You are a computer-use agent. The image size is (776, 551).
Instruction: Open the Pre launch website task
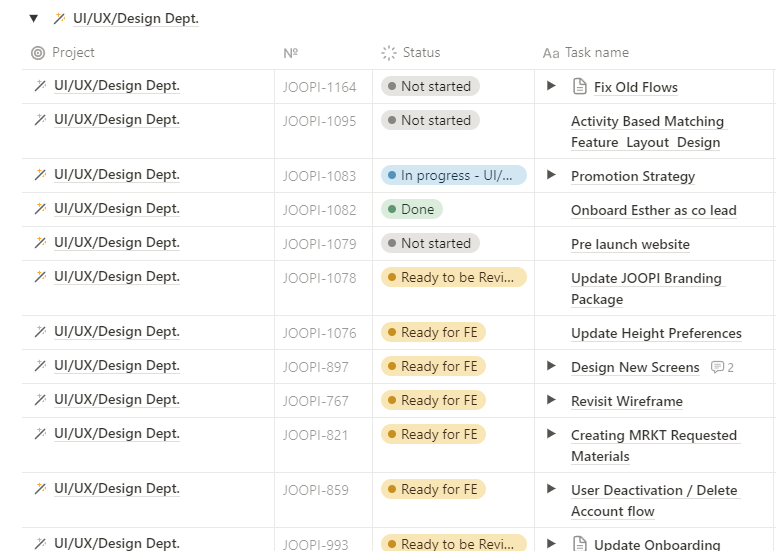pos(630,245)
